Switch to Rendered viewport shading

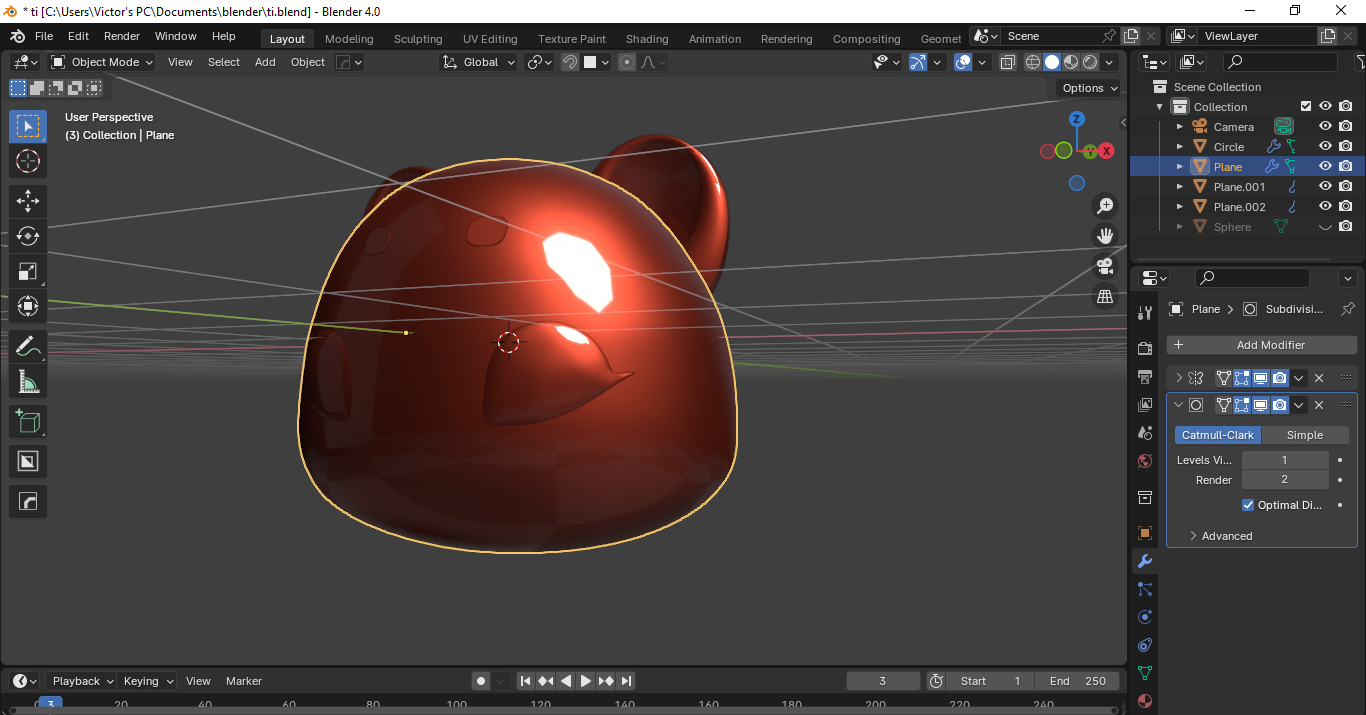1090,62
